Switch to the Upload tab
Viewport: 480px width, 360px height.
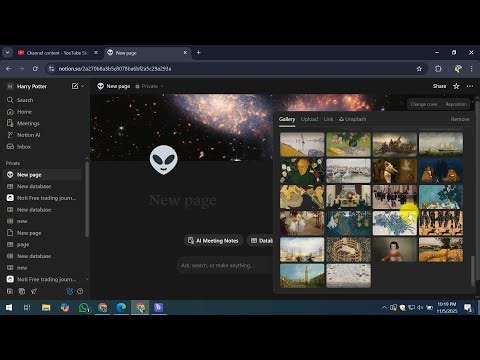[x=309, y=119]
